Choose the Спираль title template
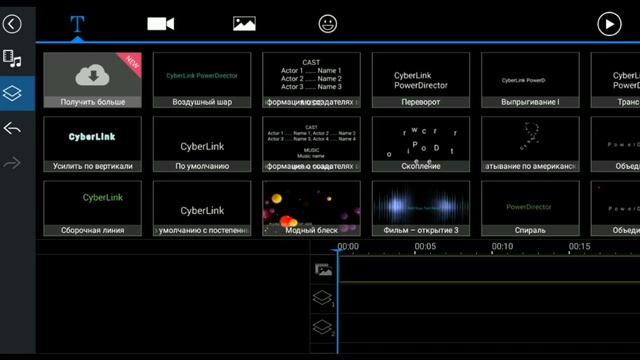Screen dimensions: 640x360 tap(530, 208)
